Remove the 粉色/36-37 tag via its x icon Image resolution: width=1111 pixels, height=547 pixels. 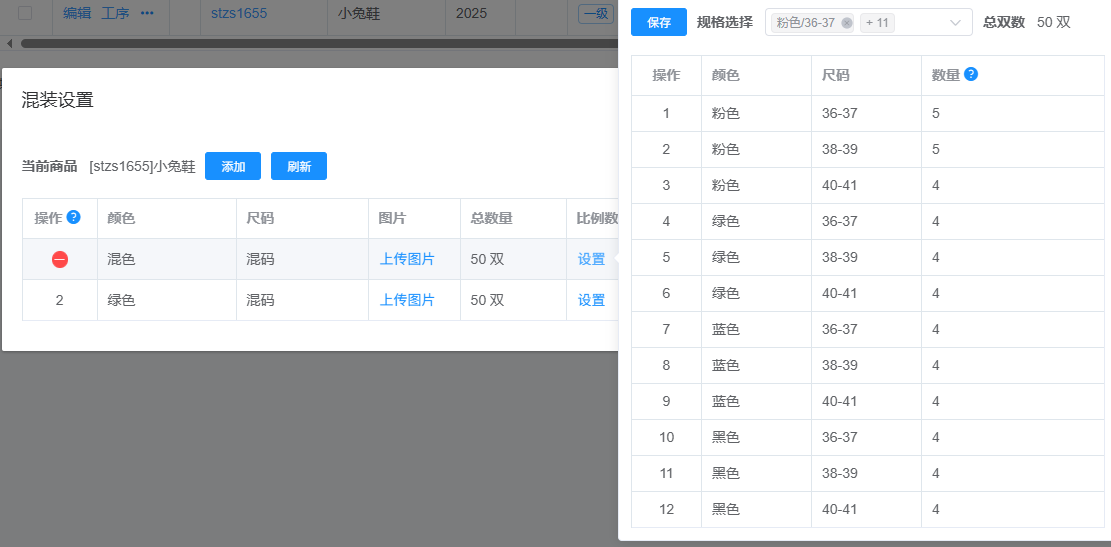(847, 23)
